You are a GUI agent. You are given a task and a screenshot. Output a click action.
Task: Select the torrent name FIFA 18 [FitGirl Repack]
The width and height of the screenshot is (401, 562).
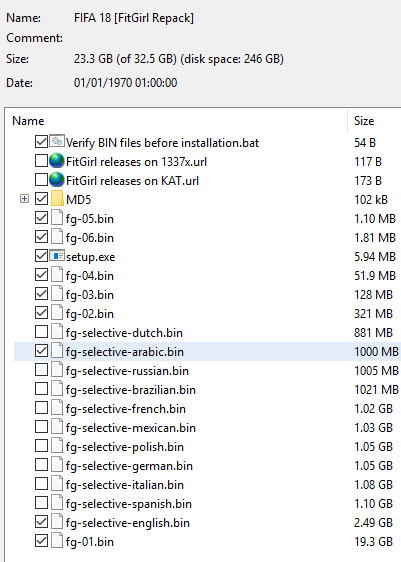point(134,18)
